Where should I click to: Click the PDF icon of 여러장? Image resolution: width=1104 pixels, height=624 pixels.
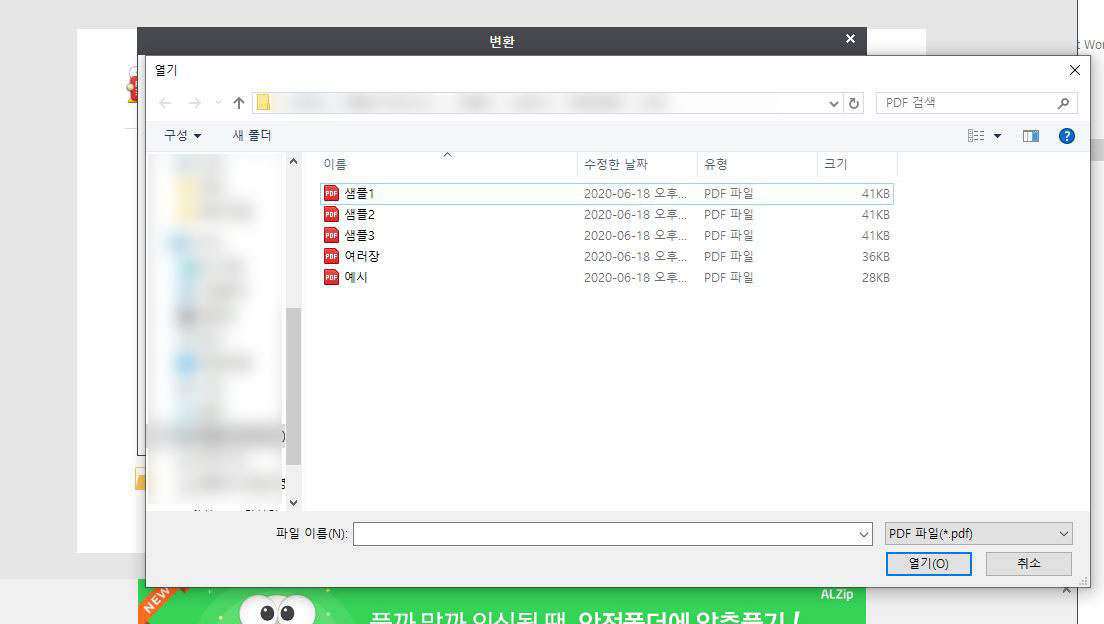click(332, 257)
